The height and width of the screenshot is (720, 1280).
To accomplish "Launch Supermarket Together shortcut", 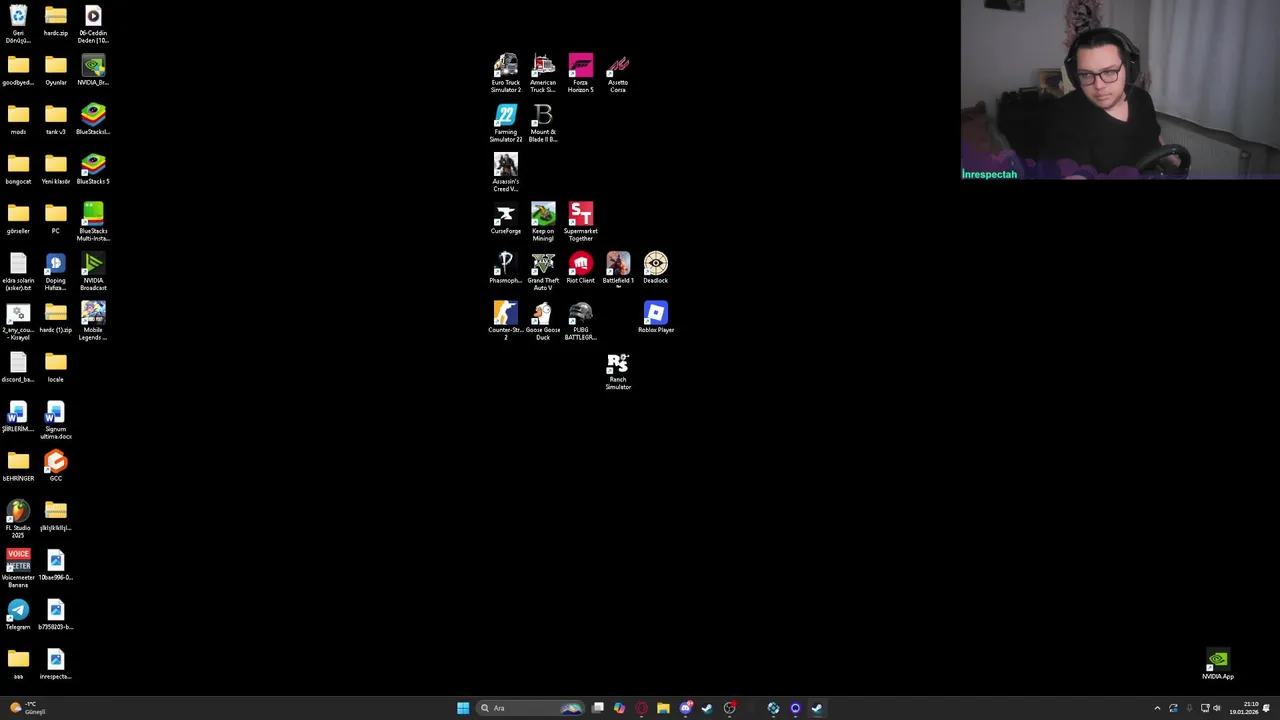I will (x=580, y=222).
